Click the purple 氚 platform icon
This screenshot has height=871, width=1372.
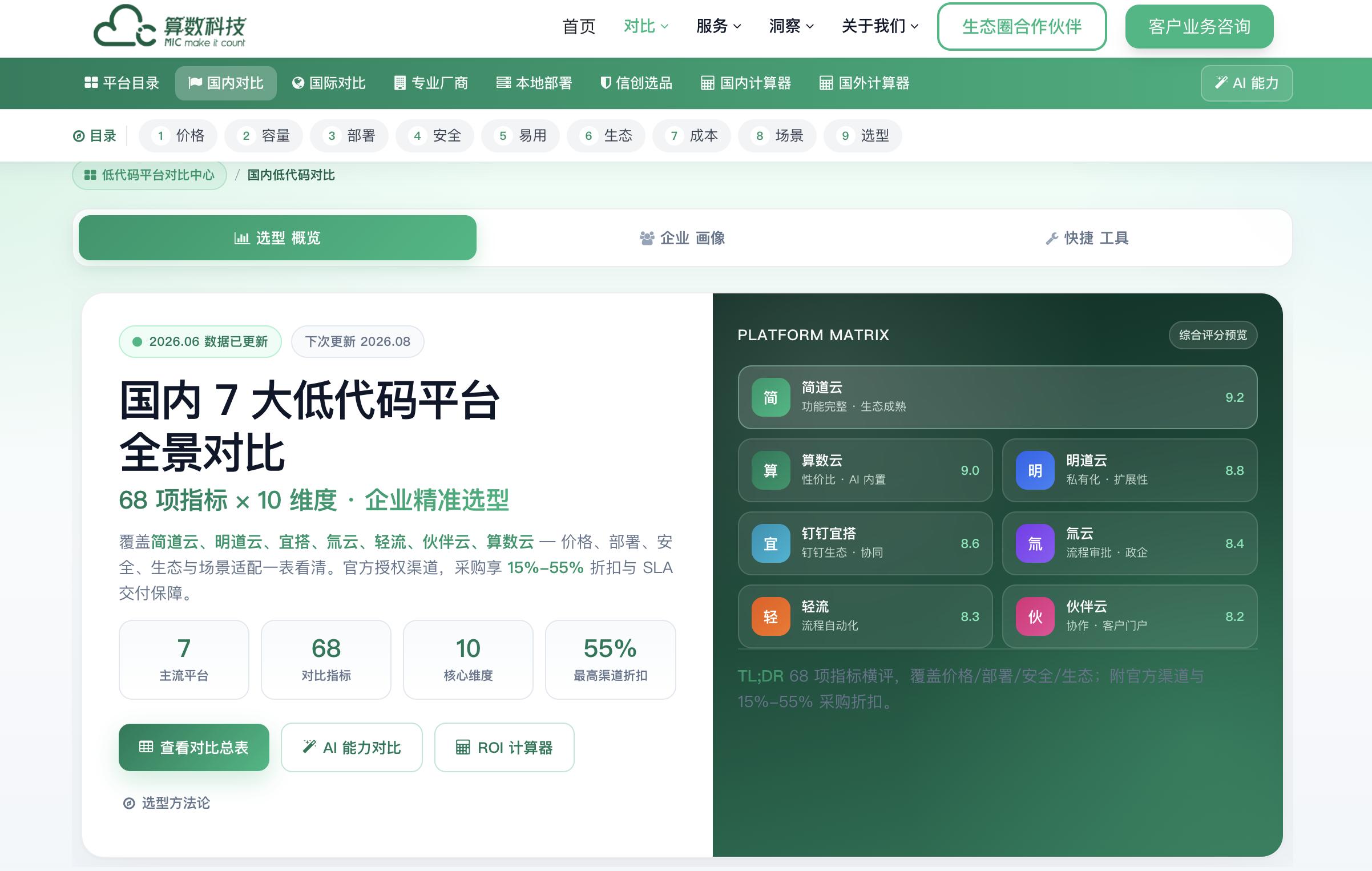pyautogui.click(x=1035, y=543)
